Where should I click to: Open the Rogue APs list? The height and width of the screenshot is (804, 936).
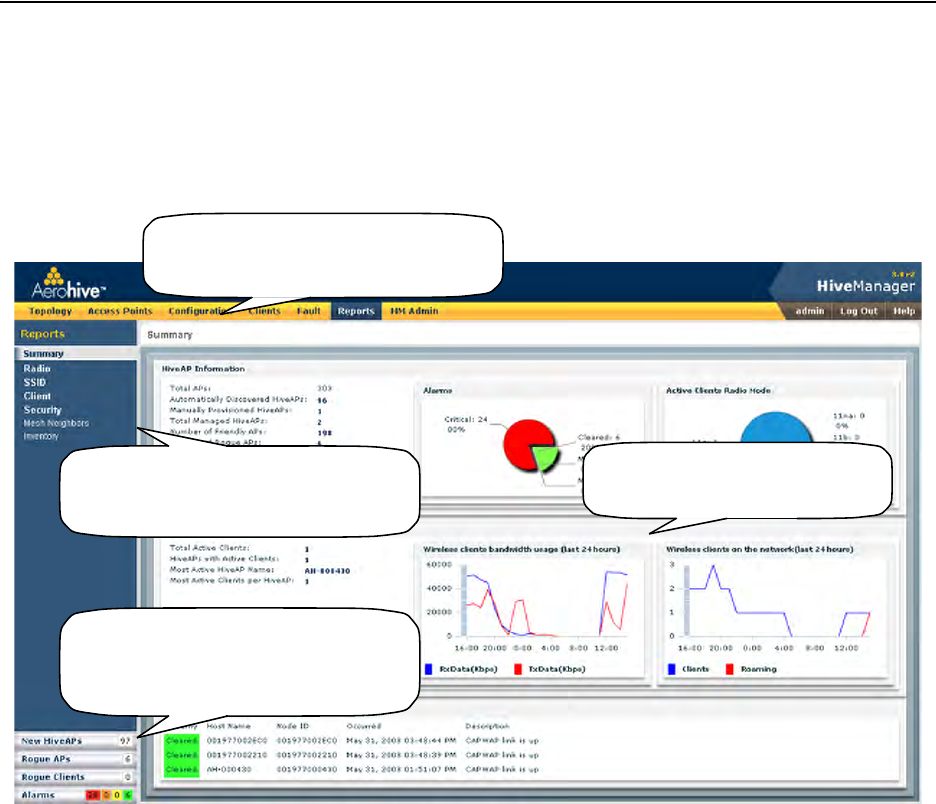[x=74, y=759]
